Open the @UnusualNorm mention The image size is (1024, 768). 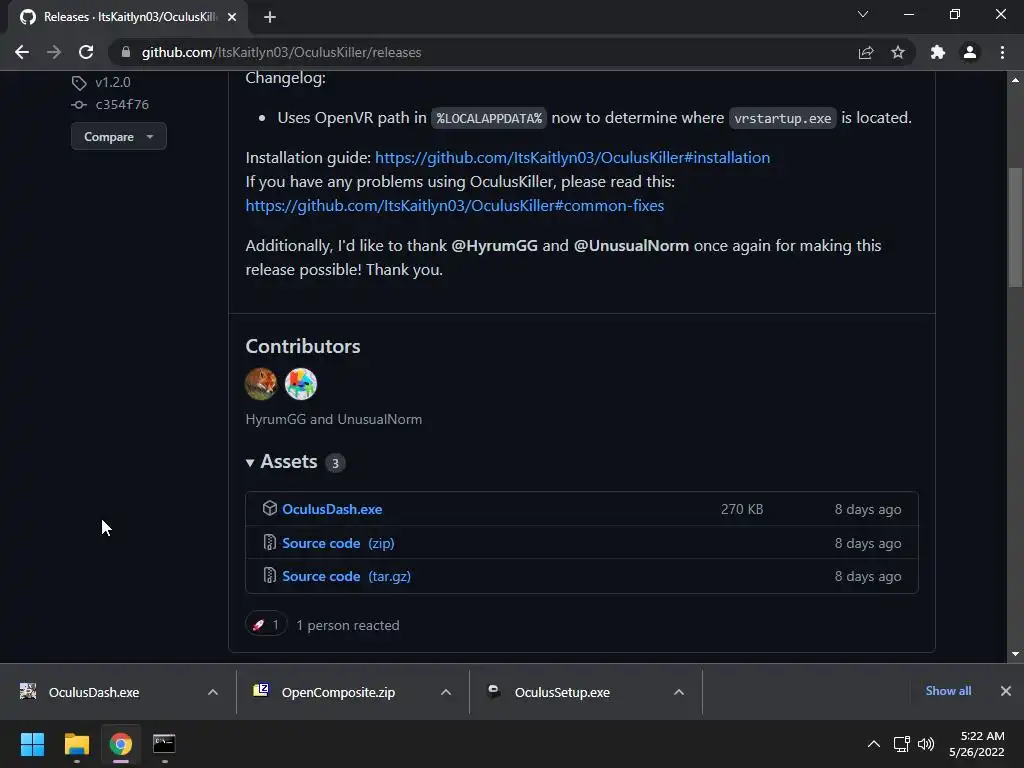[631, 246]
